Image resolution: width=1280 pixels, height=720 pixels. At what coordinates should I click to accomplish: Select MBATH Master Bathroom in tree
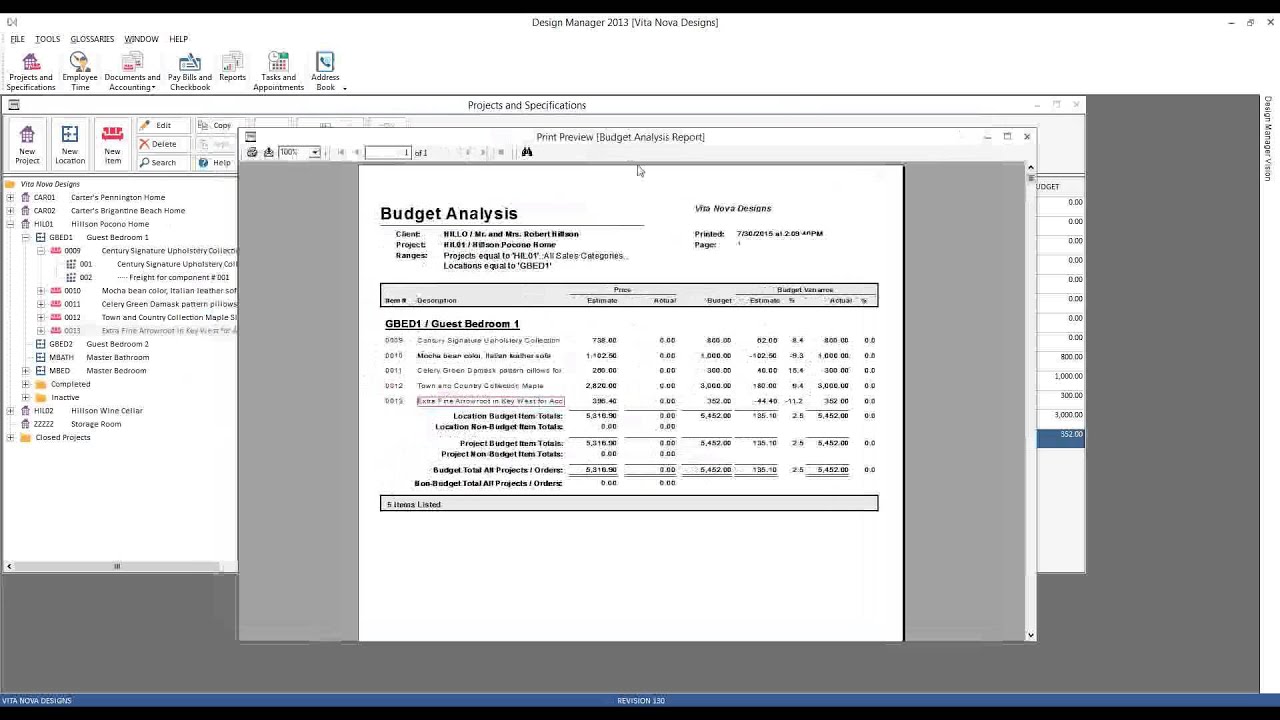(99, 357)
